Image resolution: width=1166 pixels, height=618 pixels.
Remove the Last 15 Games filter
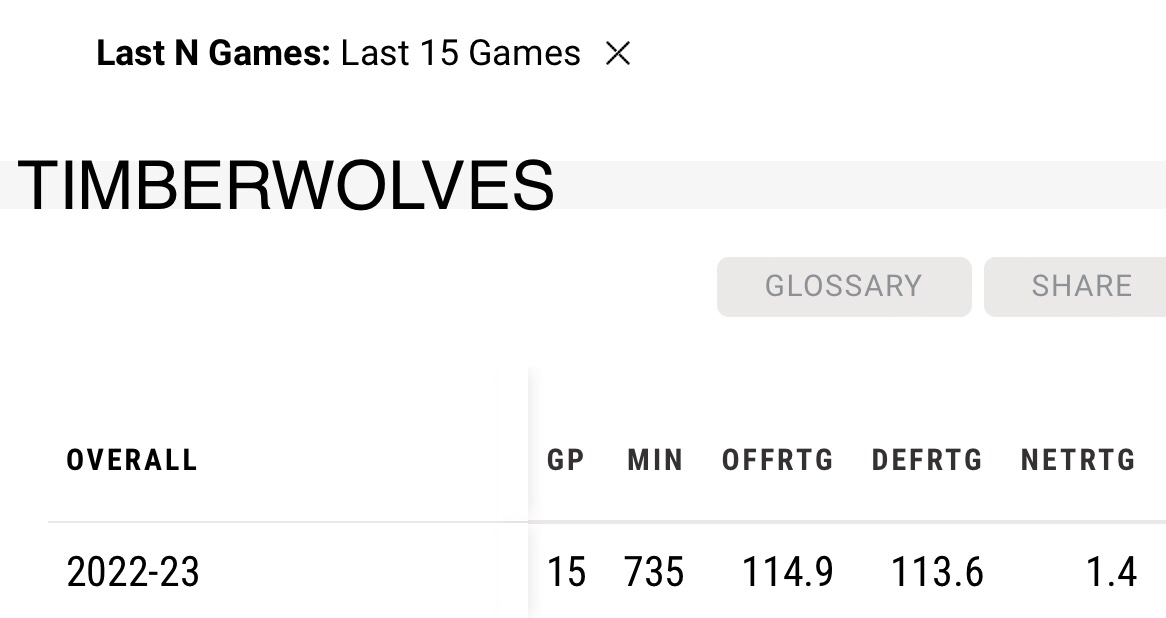(x=618, y=54)
